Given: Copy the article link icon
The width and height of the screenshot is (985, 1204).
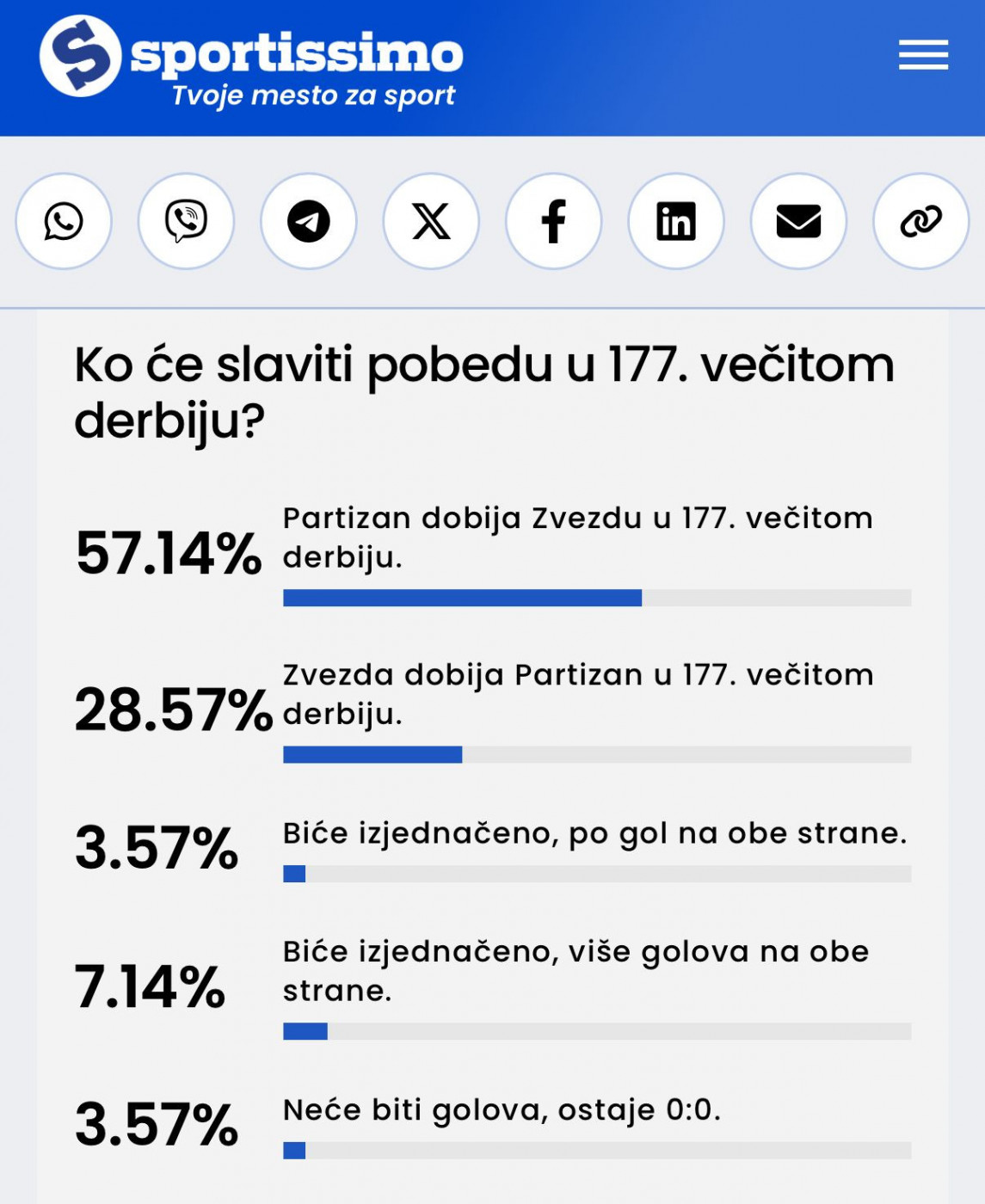Looking at the screenshot, I should [x=920, y=221].
